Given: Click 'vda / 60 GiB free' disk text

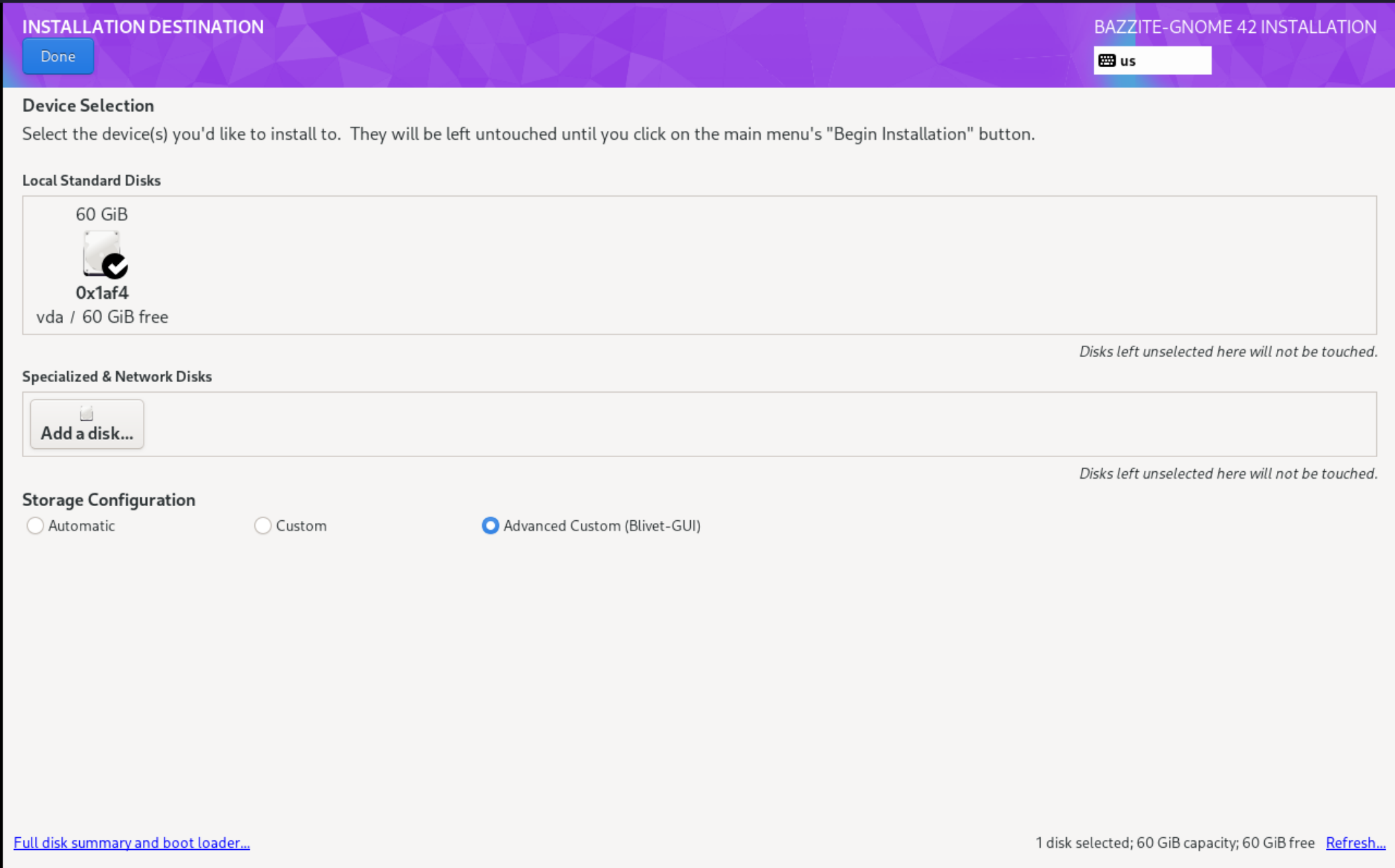Looking at the screenshot, I should click(x=102, y=317).
